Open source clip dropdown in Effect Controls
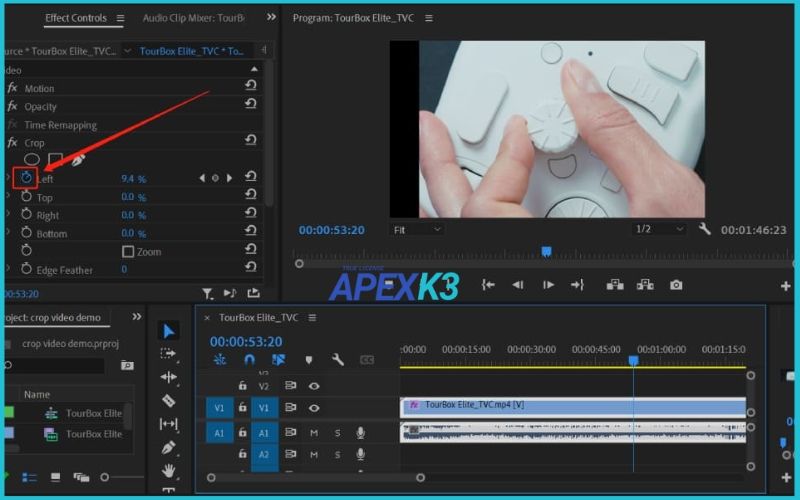 [x=128, y=51]
